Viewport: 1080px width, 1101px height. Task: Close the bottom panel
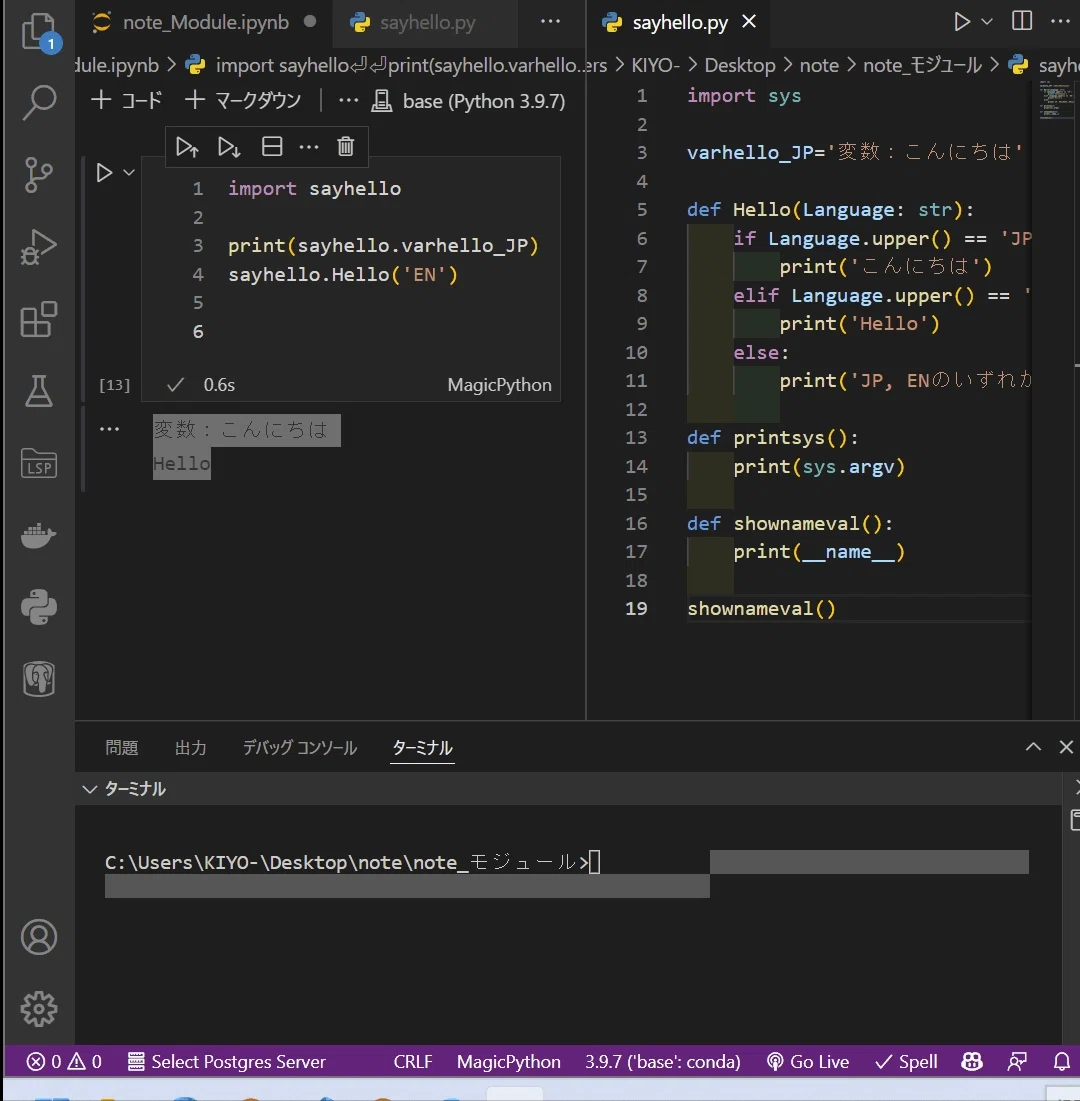coord(1066,747)
